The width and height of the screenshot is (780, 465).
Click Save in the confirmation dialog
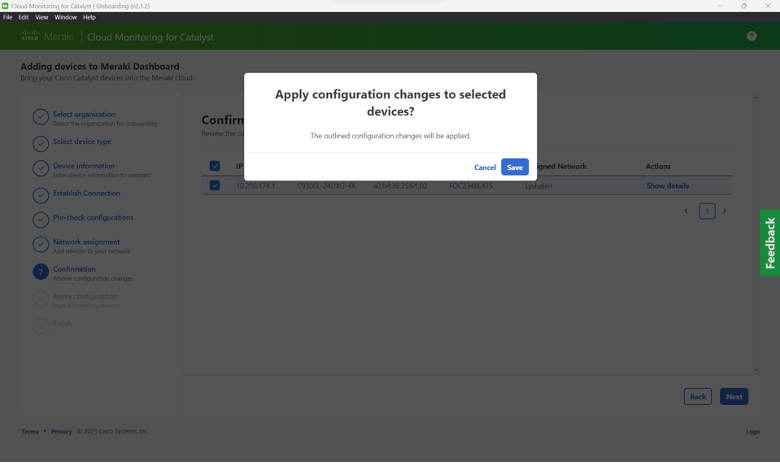(x=514, y=167)
